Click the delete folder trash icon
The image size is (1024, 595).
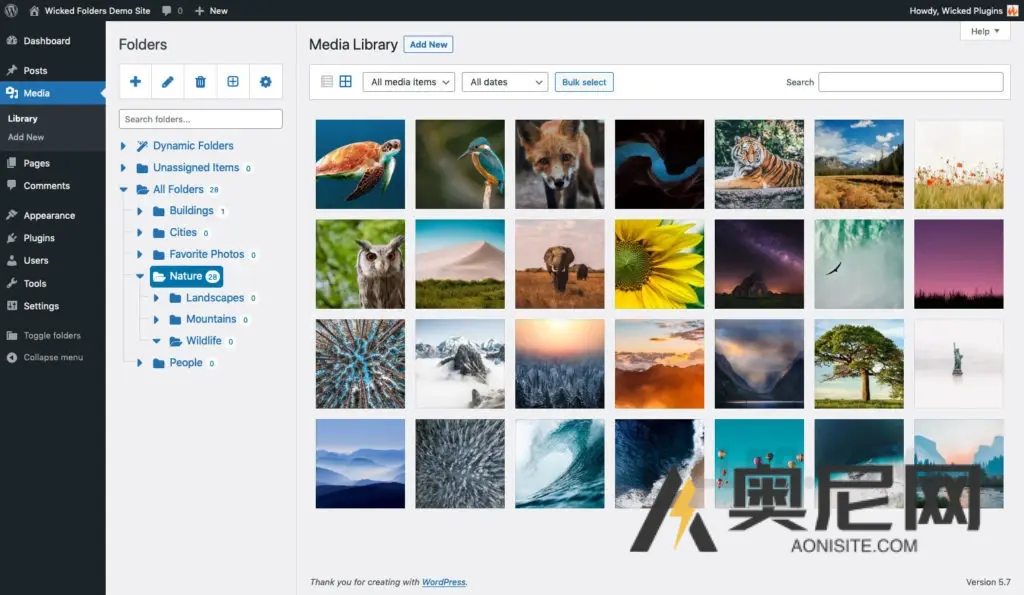200,82
